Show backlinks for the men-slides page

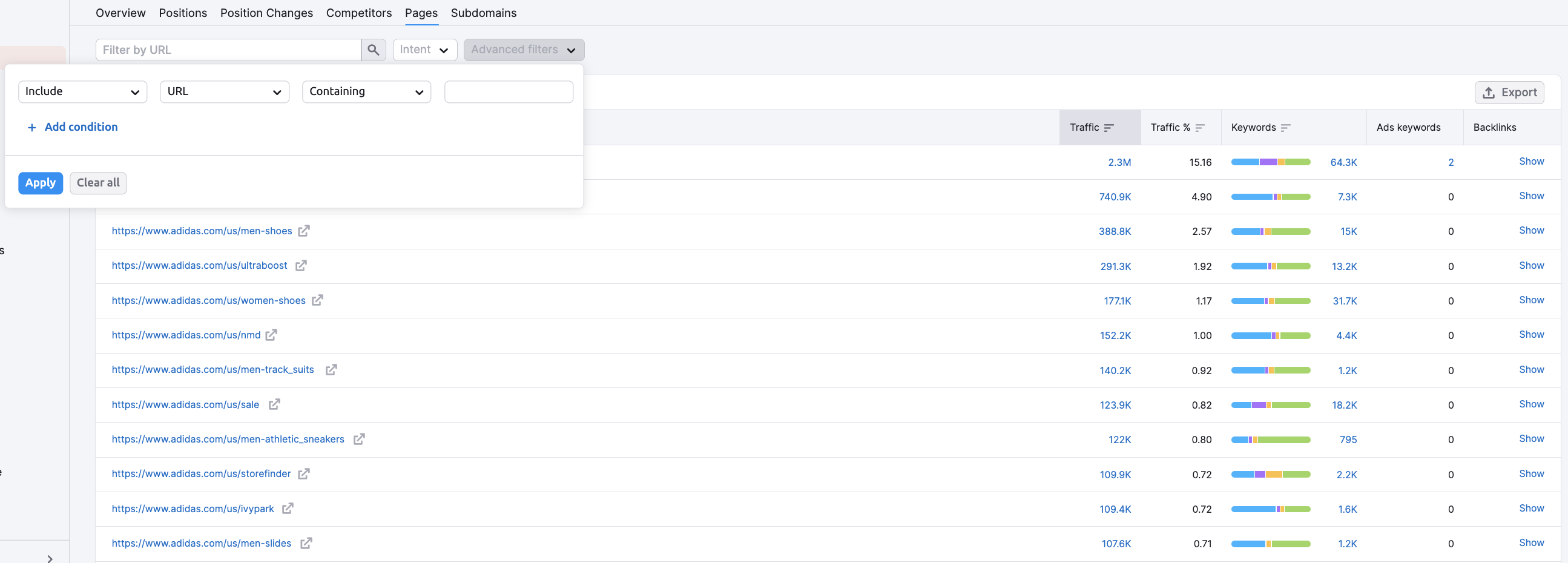1532,543
